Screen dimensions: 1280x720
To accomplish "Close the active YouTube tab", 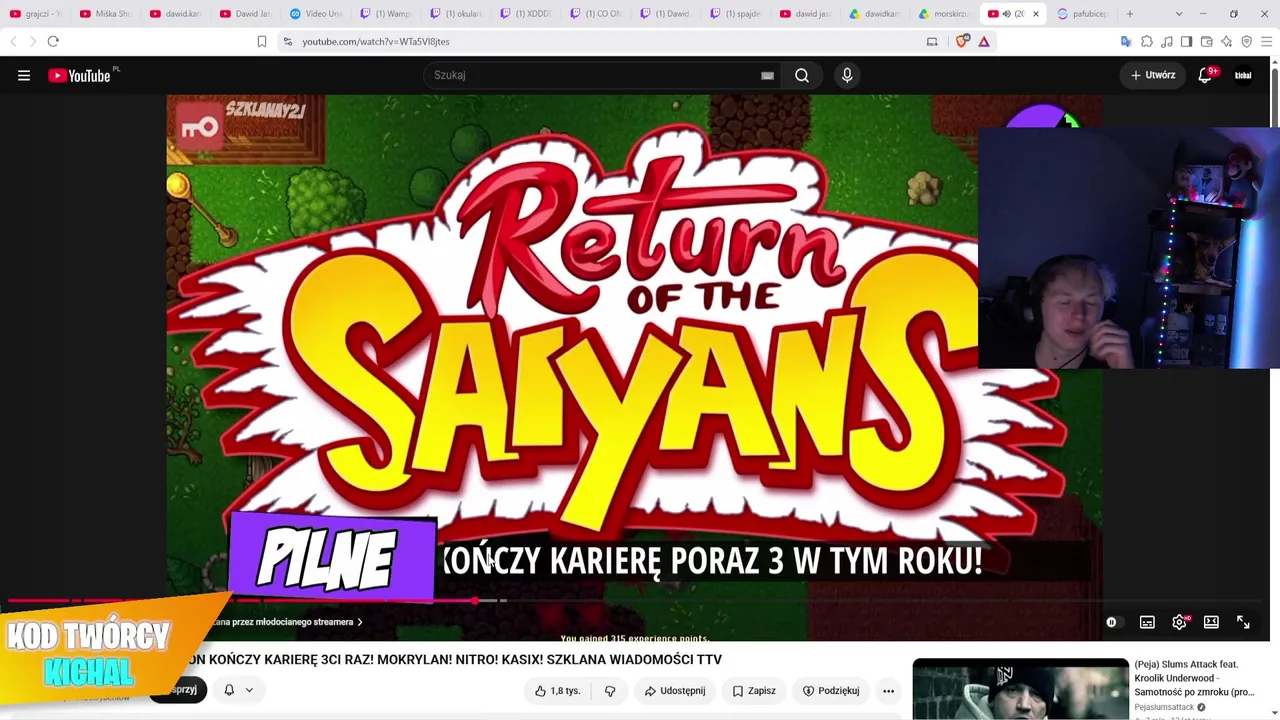I will [x=1036, y=14].
